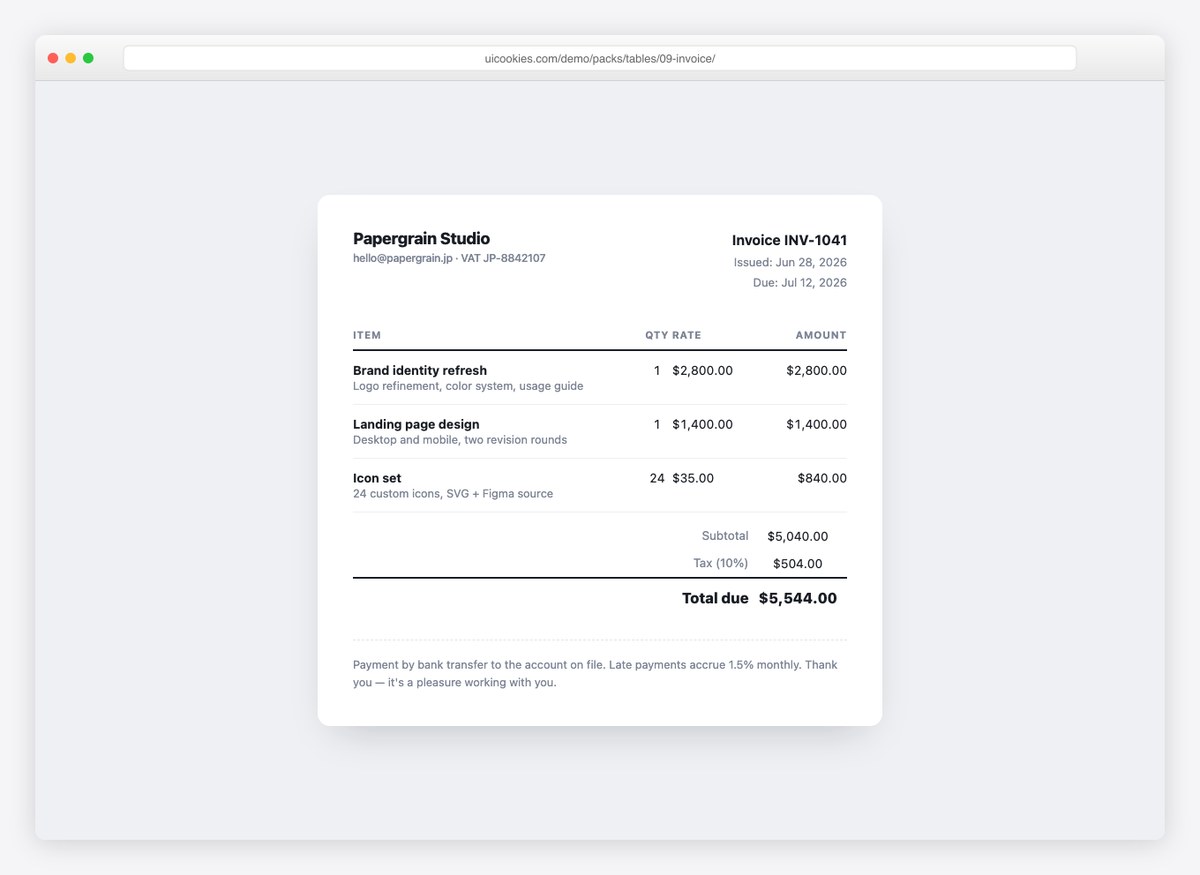The width and height of the screenshot is (1200, 875).
Task: Click quantity 24 in Icon set row
Action: click(657, 478)
